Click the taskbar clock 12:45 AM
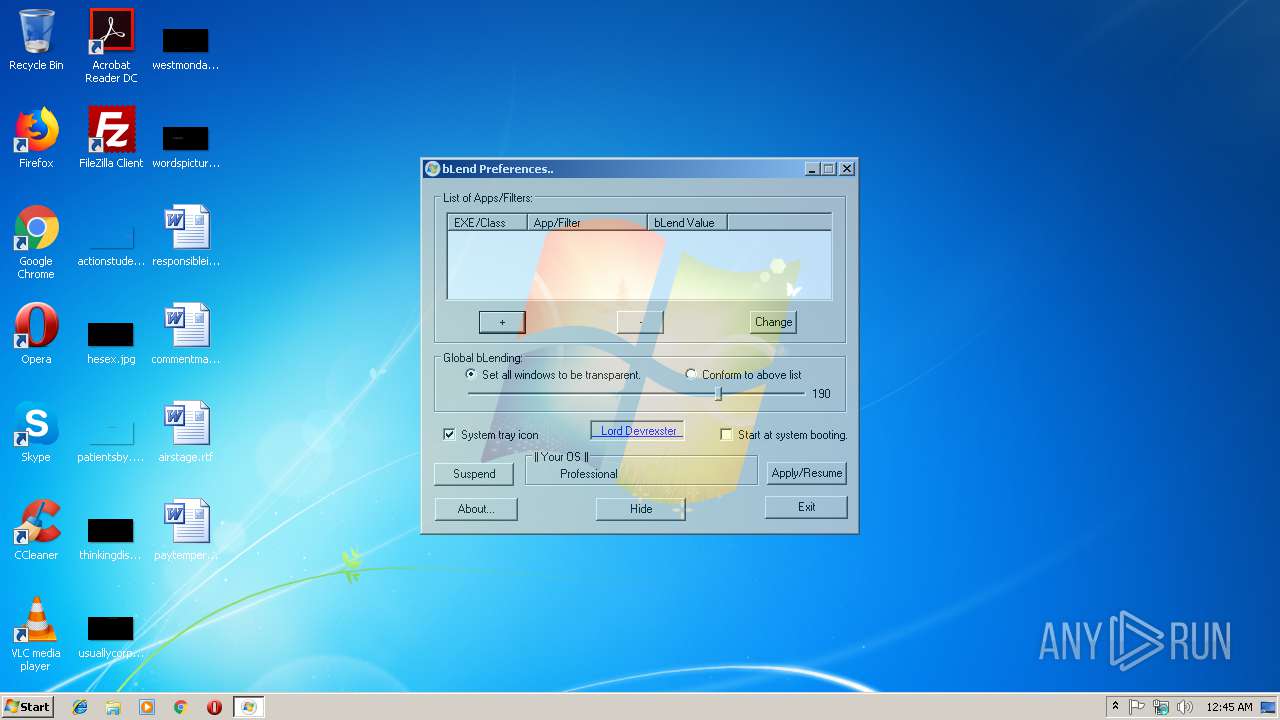 click(x=1229, y=707)
